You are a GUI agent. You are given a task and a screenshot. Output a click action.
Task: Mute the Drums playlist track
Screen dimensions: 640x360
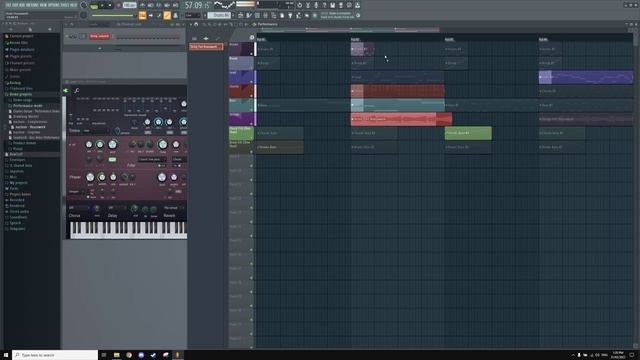click(x=252, y=53)
